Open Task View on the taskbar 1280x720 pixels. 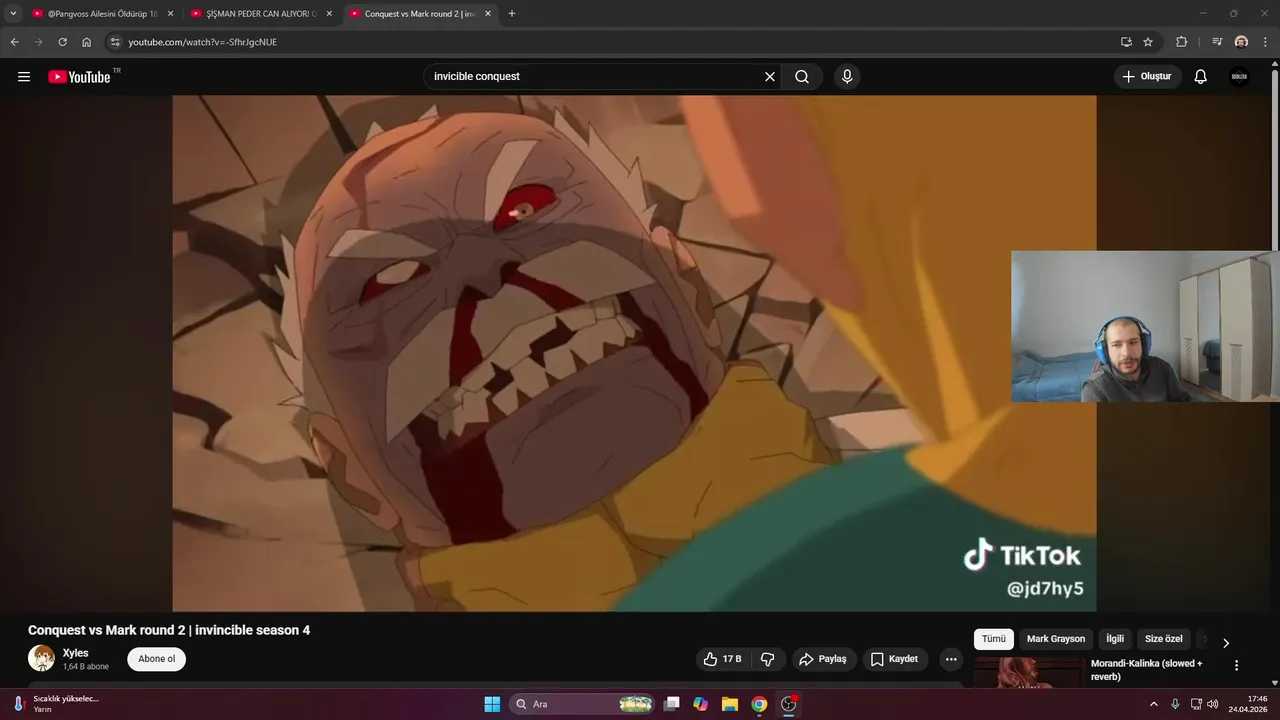(672, 704)
